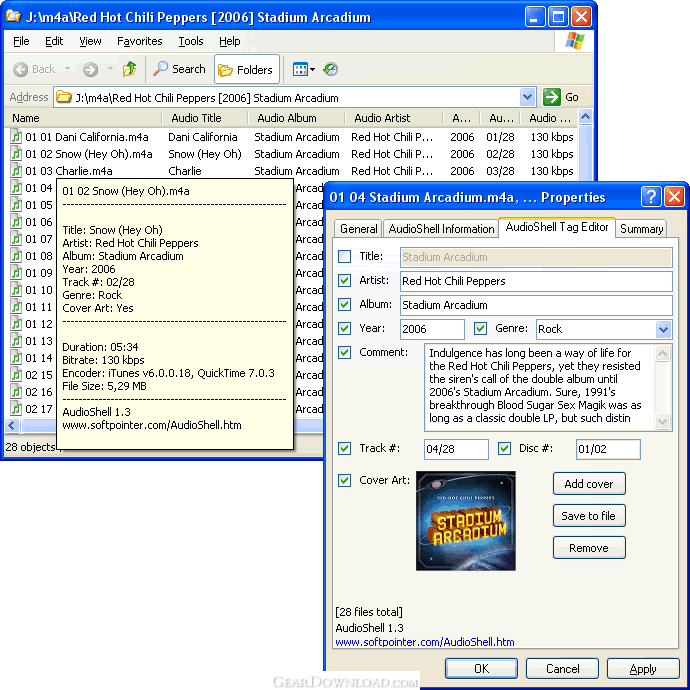
Task: Select file icon of 01 03 Charlie.m4a
Action: click(16, 171)
